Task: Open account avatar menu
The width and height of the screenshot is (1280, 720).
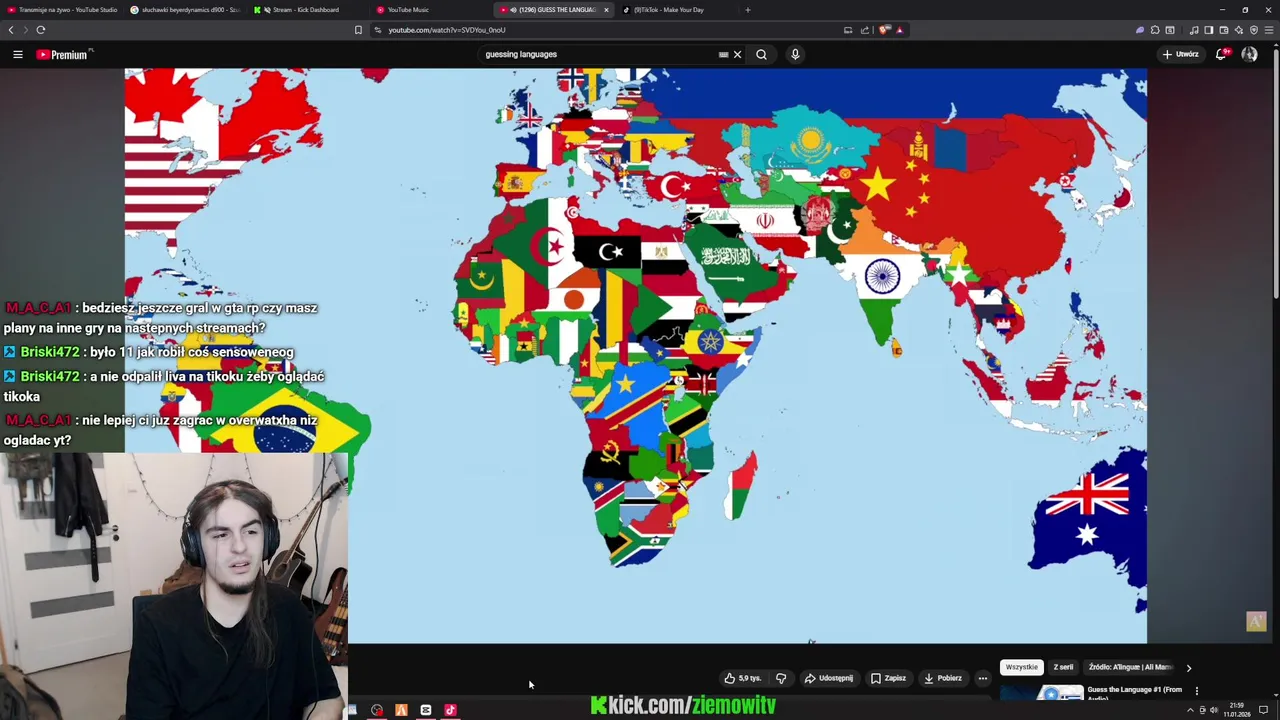Action: pyautogui.click(x=1249, y=54)
